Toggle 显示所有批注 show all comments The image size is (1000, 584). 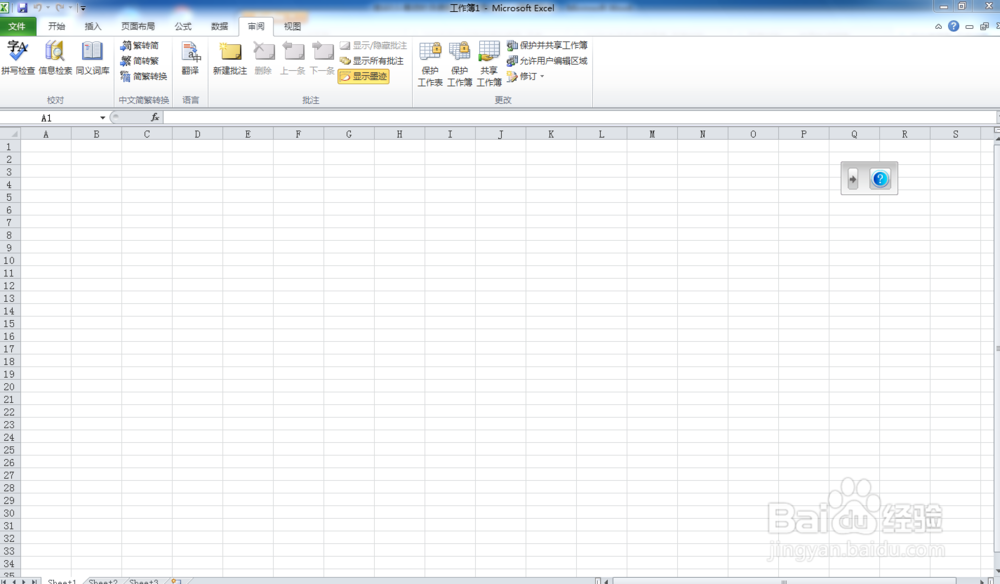click(372, 61)
